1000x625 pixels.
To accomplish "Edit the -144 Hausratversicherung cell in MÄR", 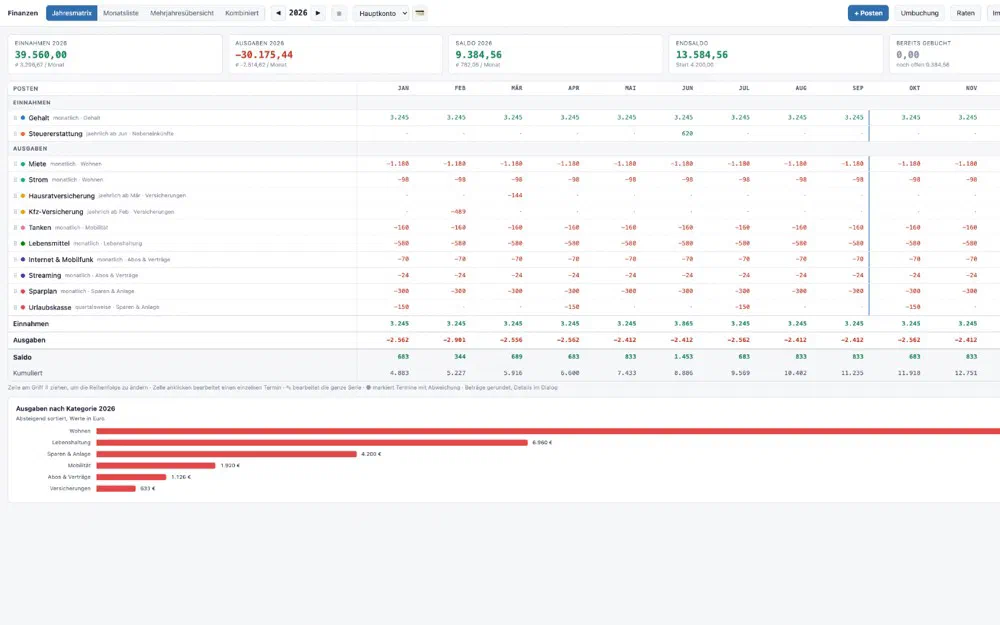I will tap(515, 195).
